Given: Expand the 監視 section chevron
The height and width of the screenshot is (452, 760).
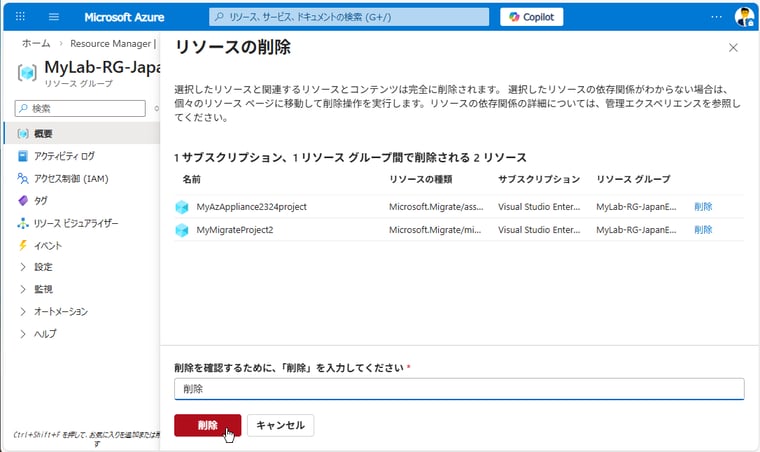Looking at the screenshot, I should 23,289.
